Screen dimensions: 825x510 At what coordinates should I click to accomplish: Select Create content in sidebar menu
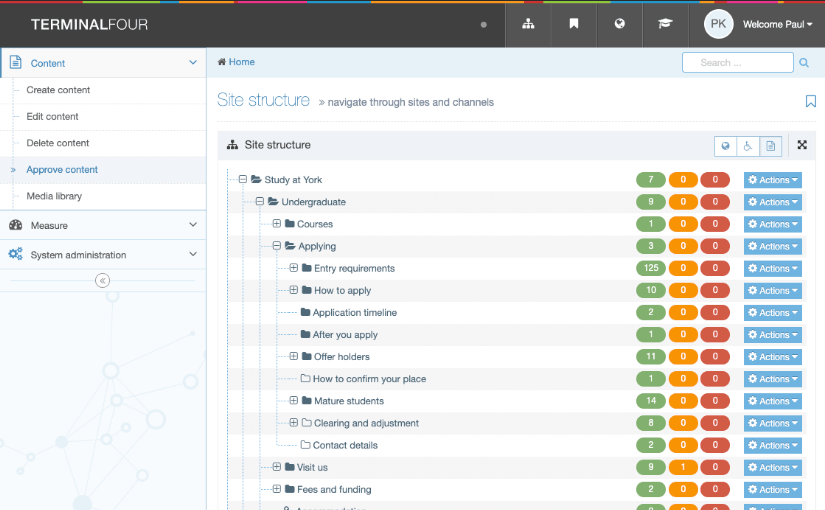(x=58, y=90)
